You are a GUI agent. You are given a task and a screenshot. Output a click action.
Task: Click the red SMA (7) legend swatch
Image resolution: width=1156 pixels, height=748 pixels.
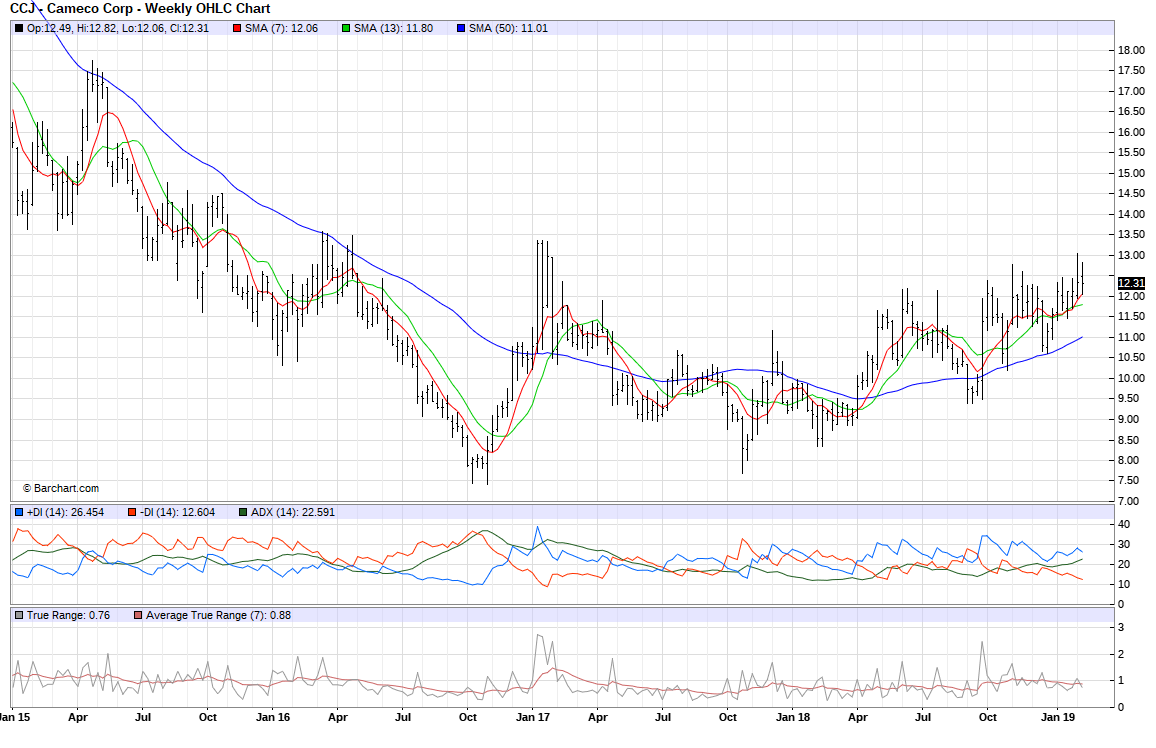coord(237,28)
